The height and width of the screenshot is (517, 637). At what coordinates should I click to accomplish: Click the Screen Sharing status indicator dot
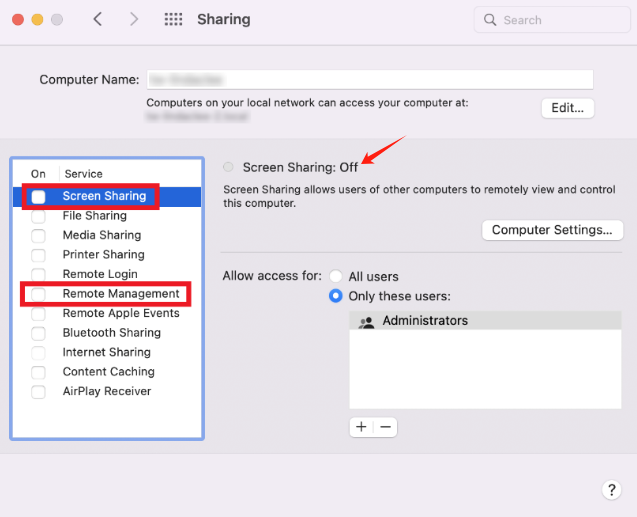(x=228, y=167)
